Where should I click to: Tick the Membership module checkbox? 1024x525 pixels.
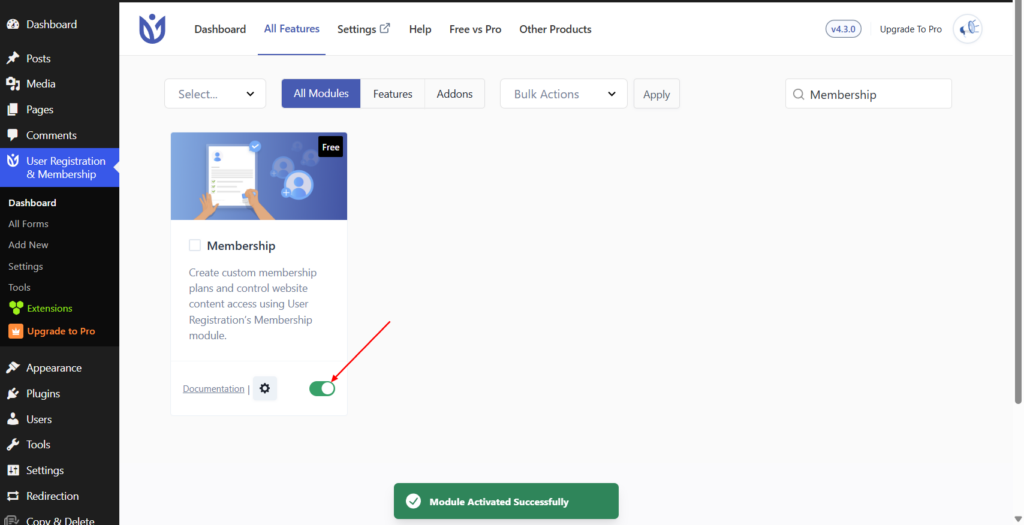coord(195,246)
